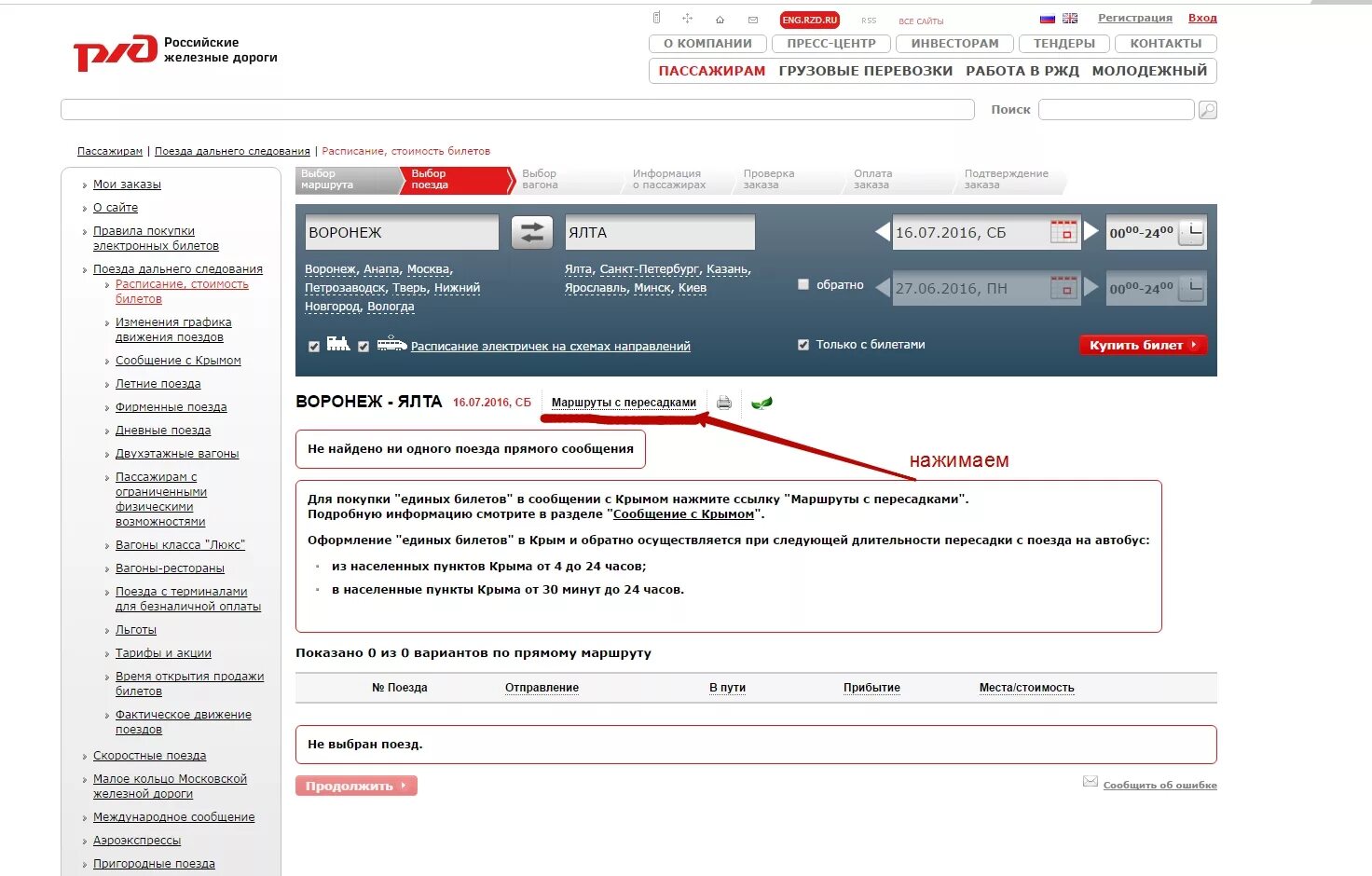Viewport: 1372px width, 876px height.
Task: Open 'КОНТАКТЫ' menu
Action: 1166,44
